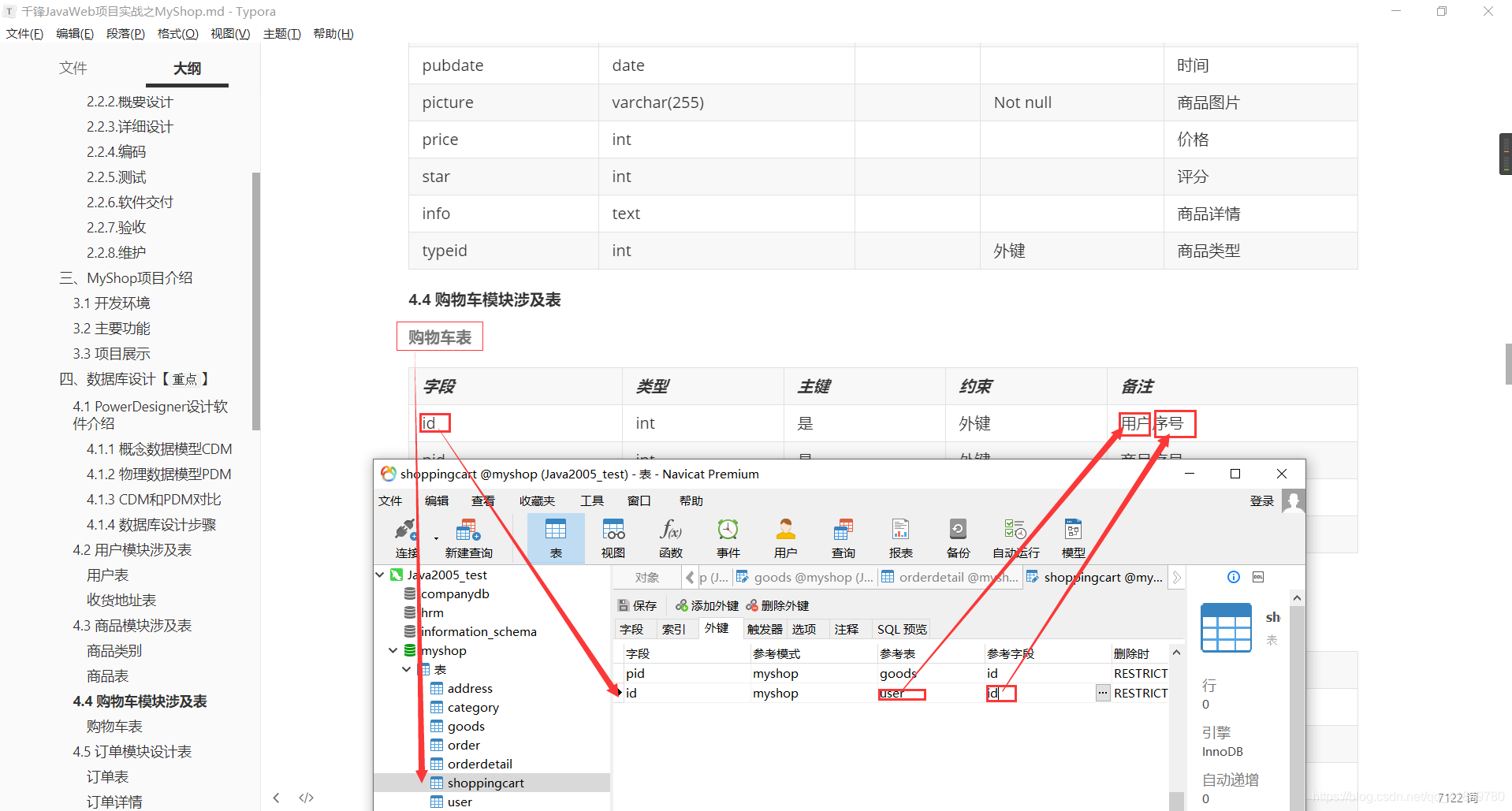Switch to the 字段 (Fields) designer tab
Viewport: 1512px width, 811px height.
click(631, 629)
